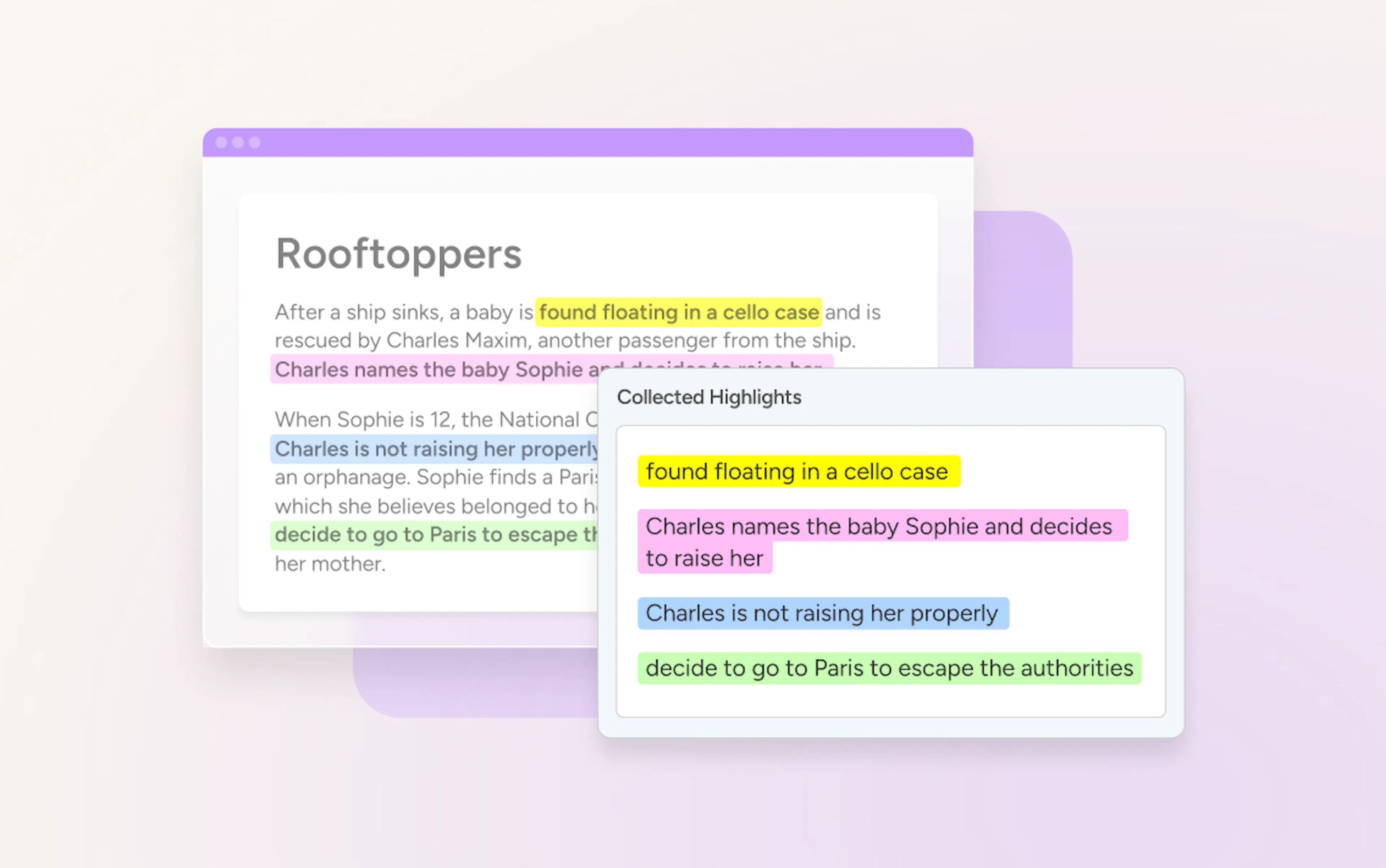This screenshot has height=868, width=1386.
Task: Open collected green 'decide to go to Paris to escape the authorities'
Action: [x=889, y=668]
